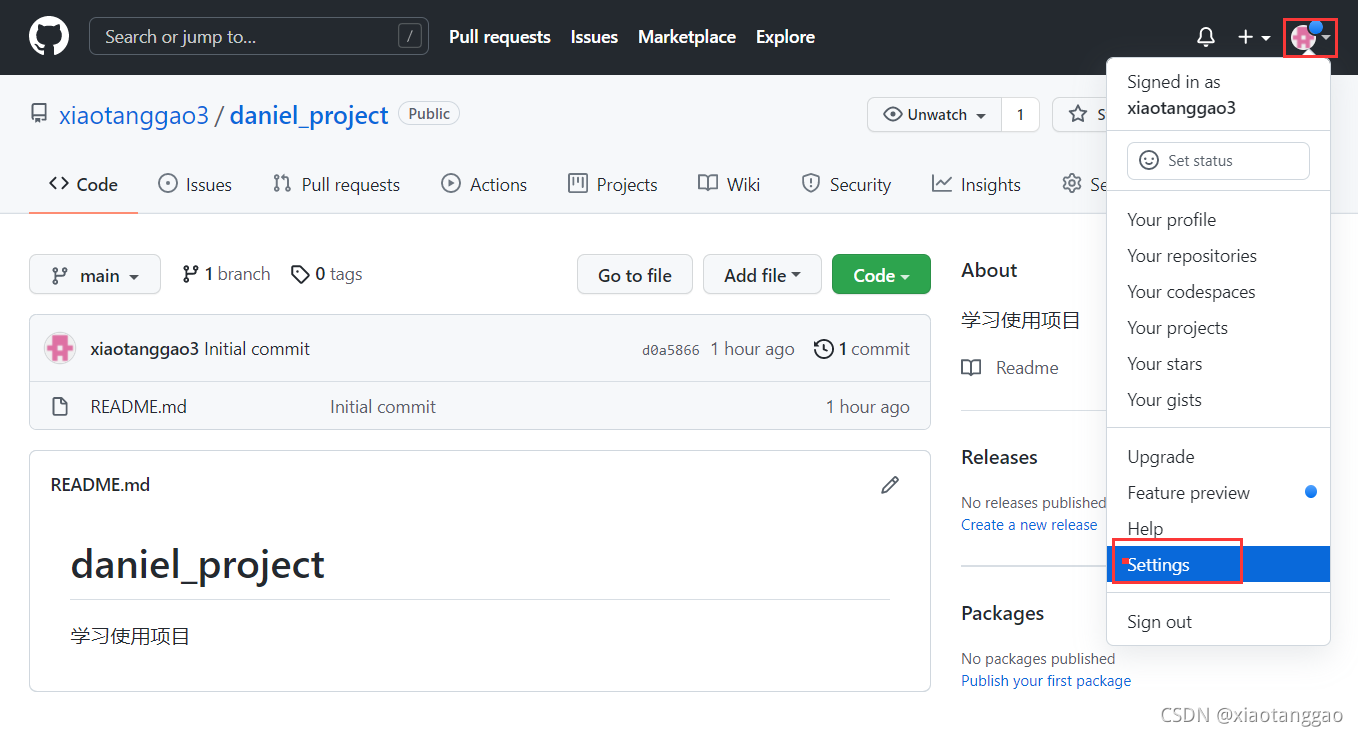Open Your projects menu item
Viewport: 1358px width, 736px height.
pyautogui.click(x=1218, y=328)
